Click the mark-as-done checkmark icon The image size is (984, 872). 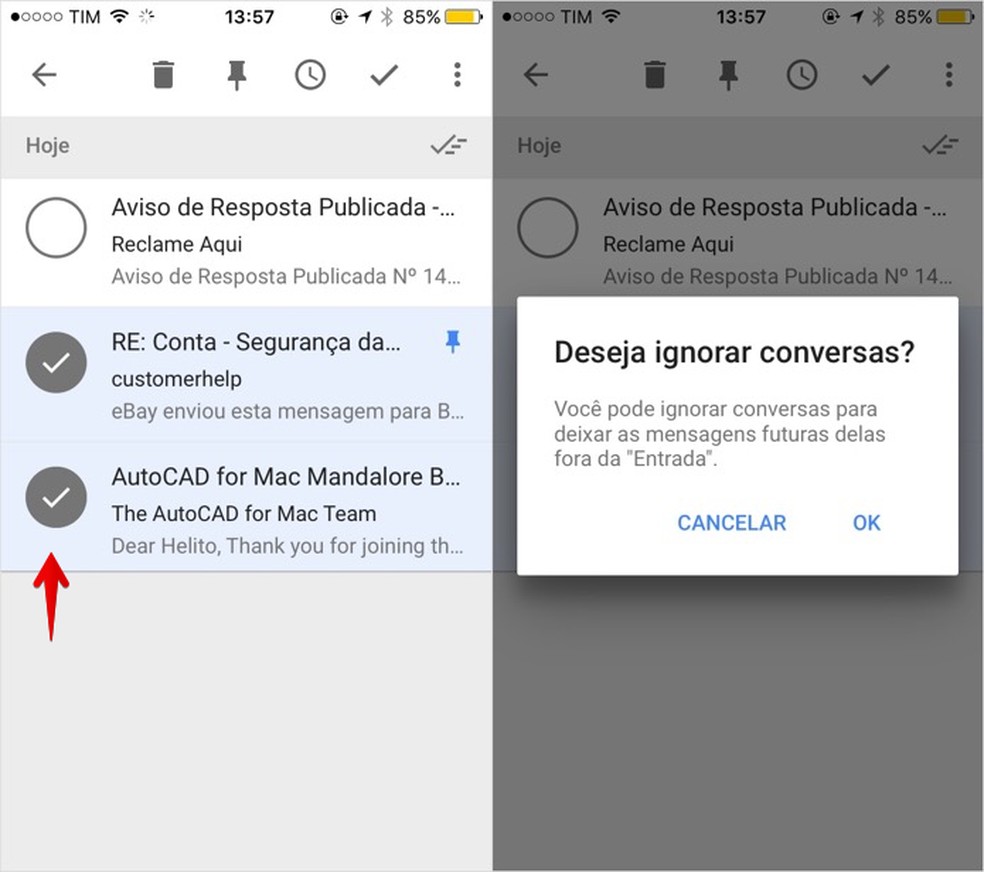[x=384, y=75]
